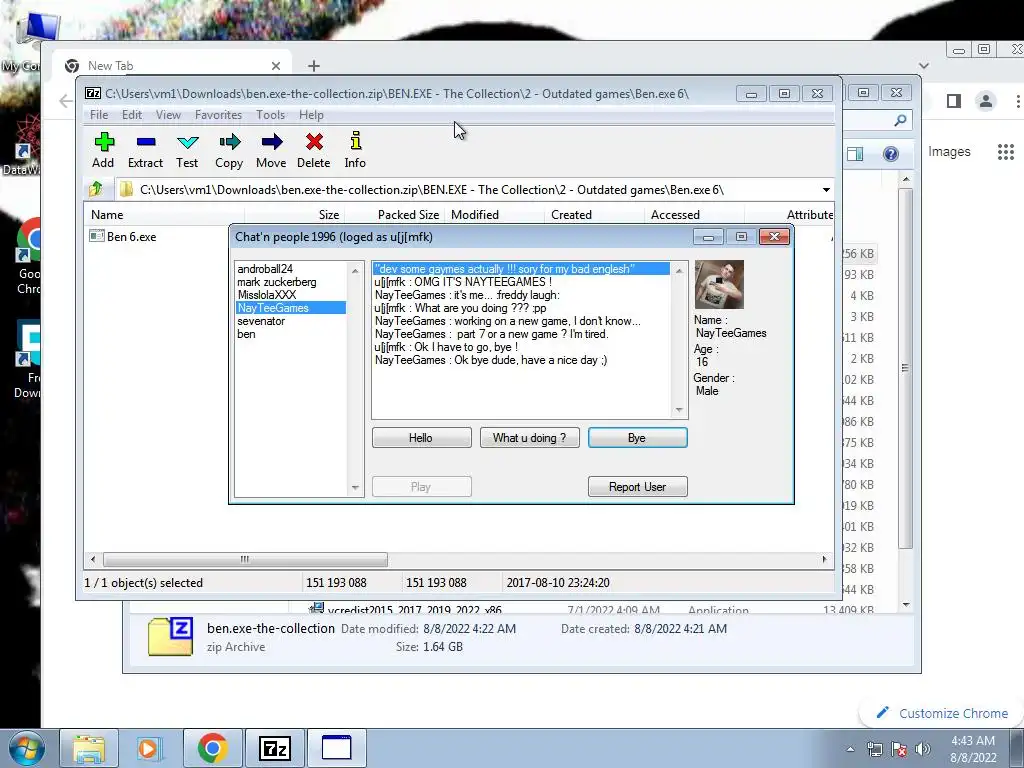Viewport: 1024px width, 768px height.
Task: Expand the 7-Zip address path dropdown
Action: (826, 190)
